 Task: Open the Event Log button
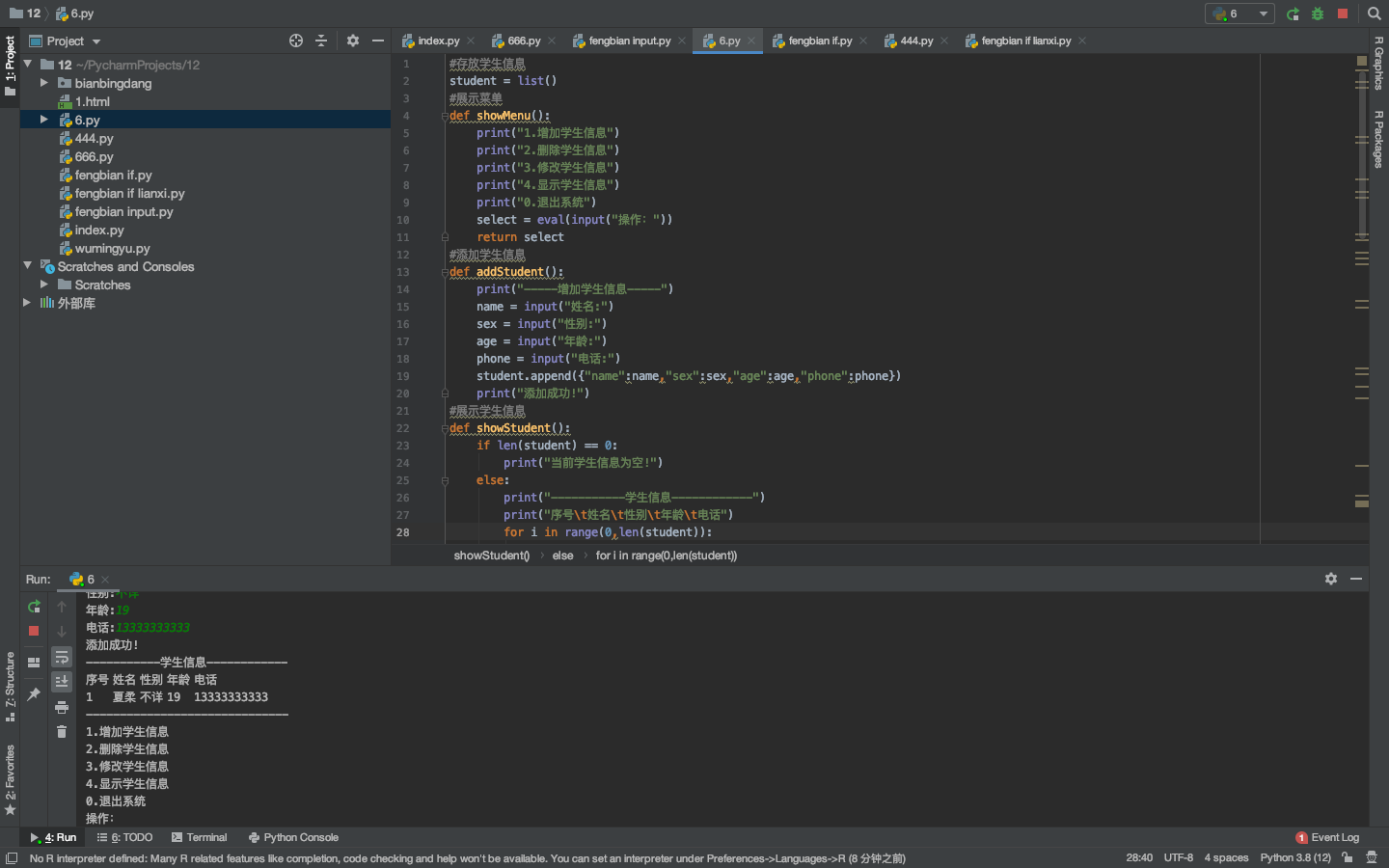click(1327, 837)
